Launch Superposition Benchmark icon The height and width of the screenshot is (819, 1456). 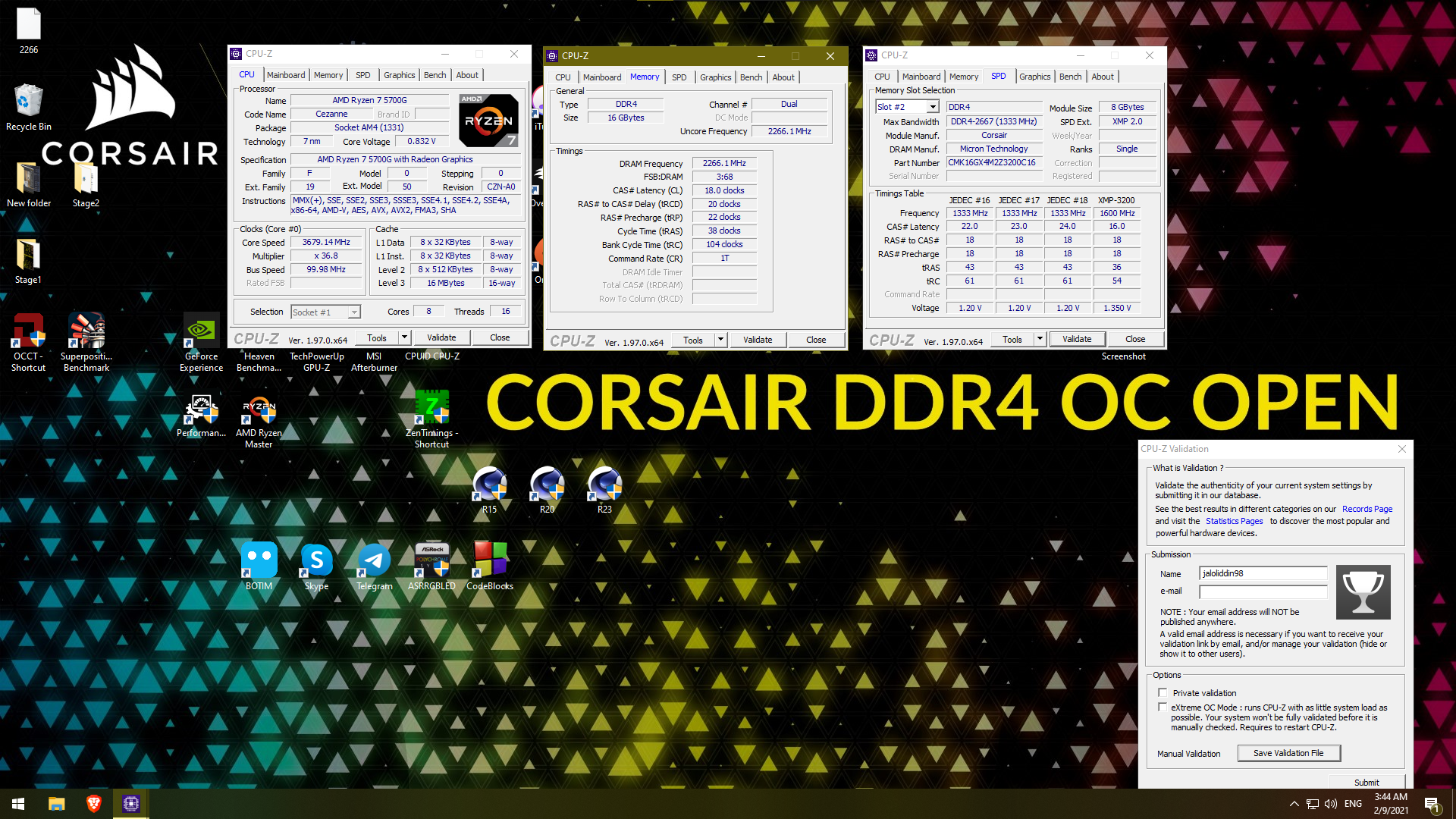point(86,342)
